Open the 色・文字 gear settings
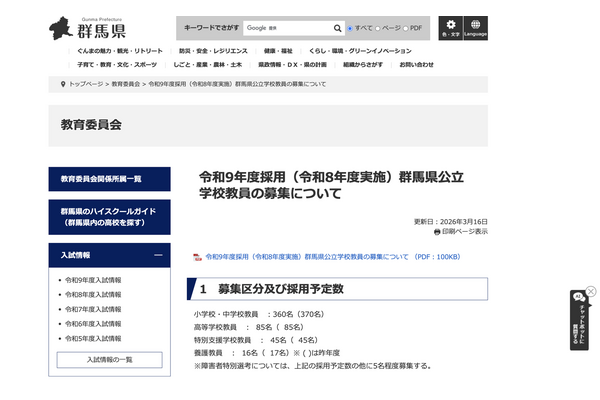 450,28
